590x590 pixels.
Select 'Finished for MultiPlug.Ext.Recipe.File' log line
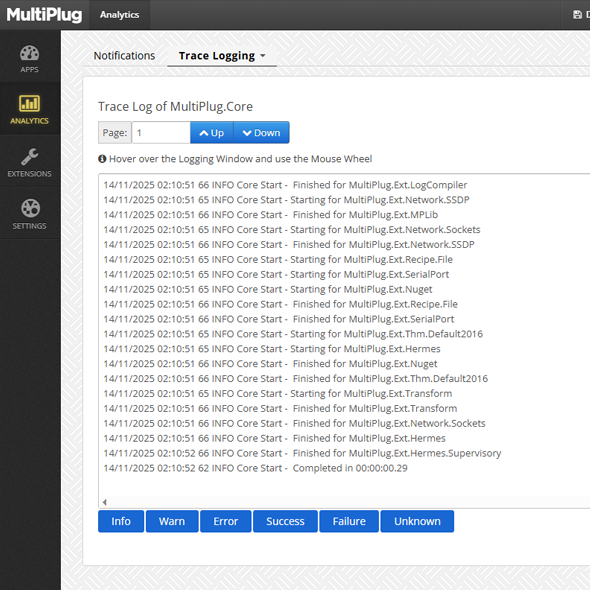tap(280, 304)
